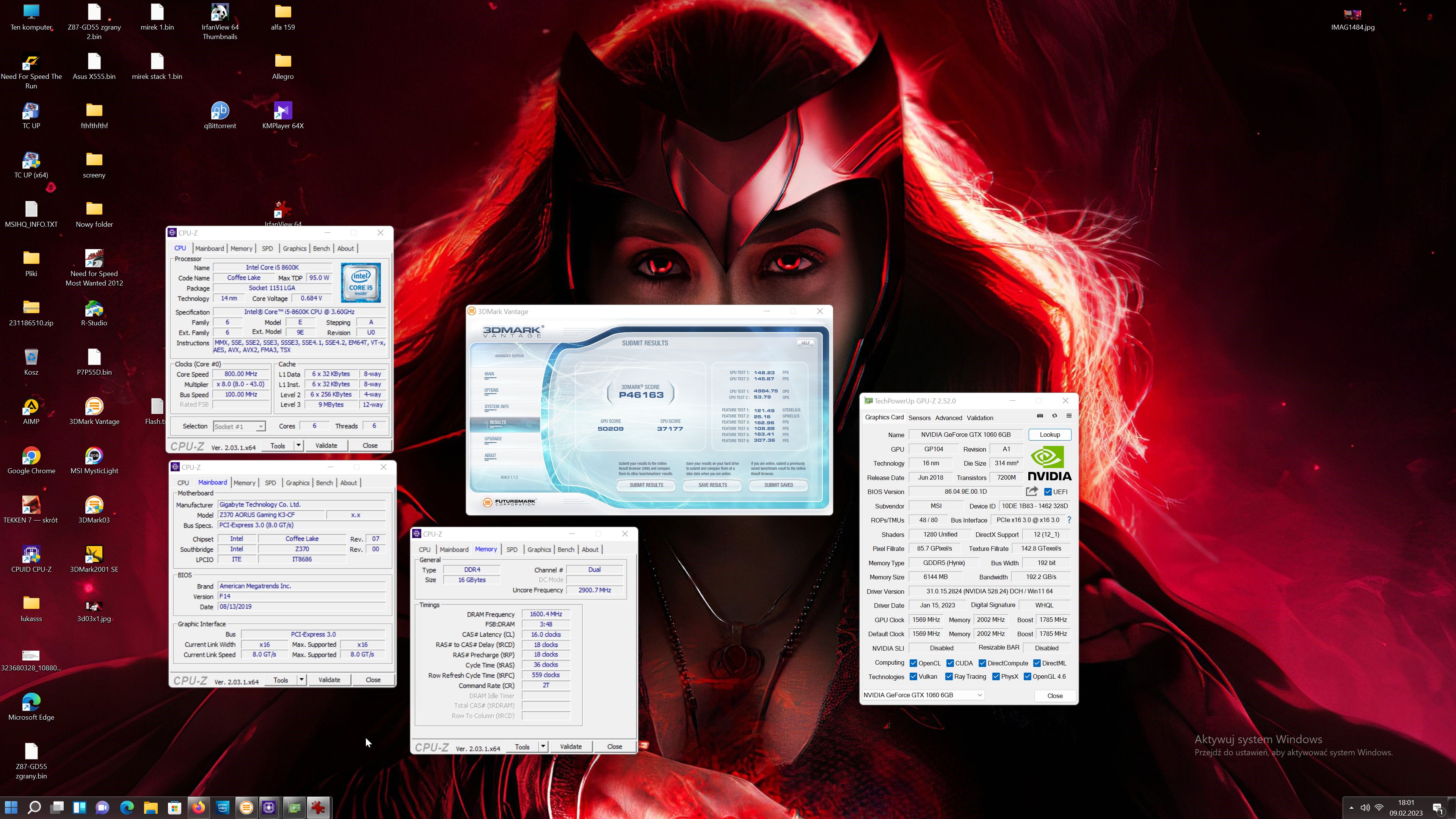Toggle the PhysX checkbox

tap(996, 676)
